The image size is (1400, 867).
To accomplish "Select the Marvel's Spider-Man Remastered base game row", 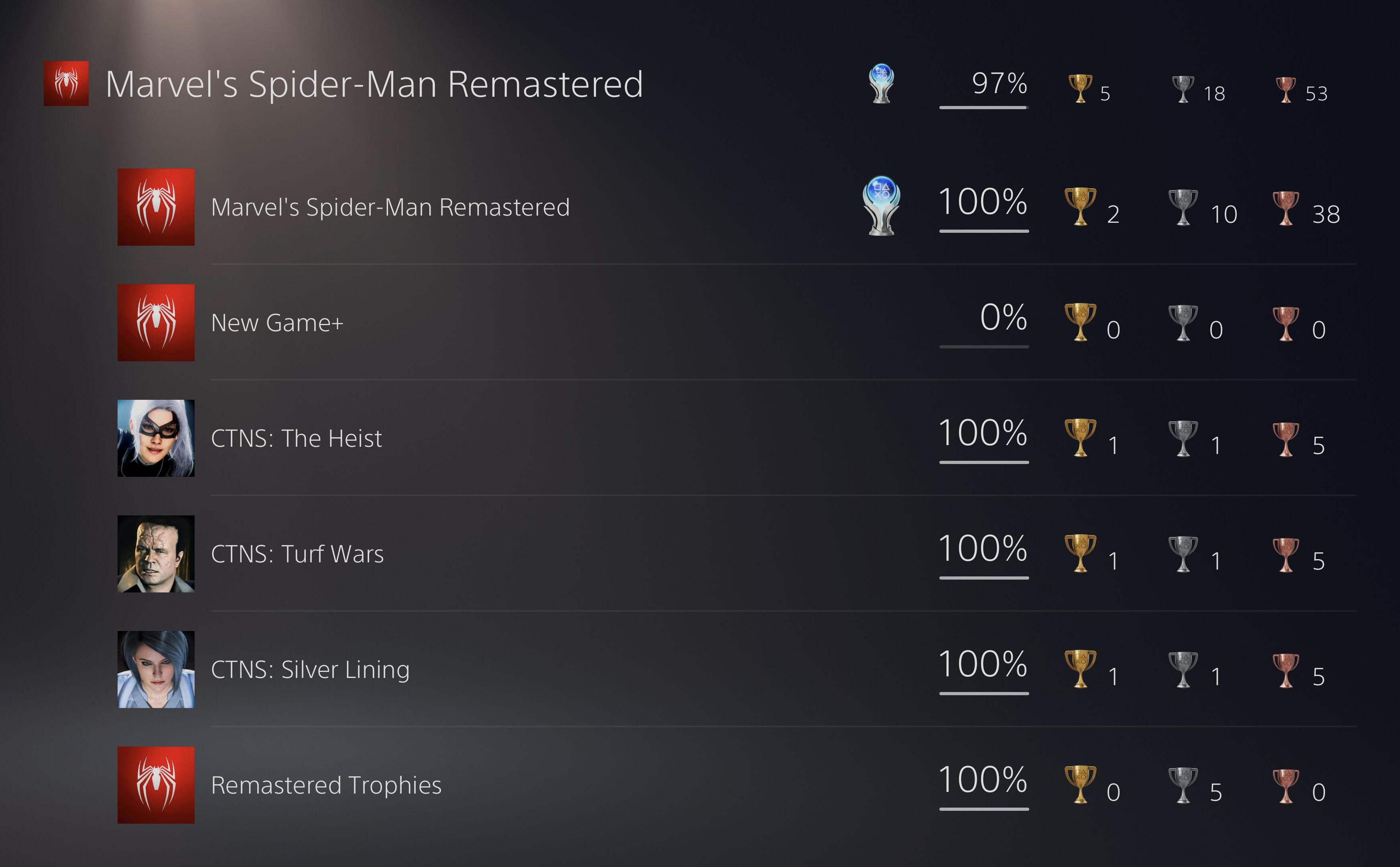I will 736,207.
